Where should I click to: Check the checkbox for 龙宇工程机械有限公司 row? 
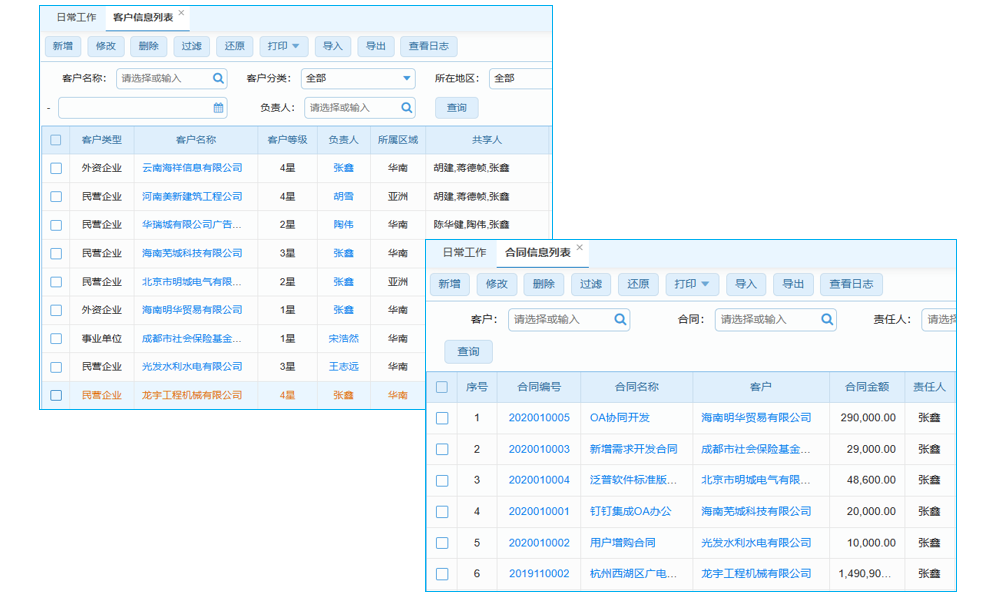click(x=56, y=395)
